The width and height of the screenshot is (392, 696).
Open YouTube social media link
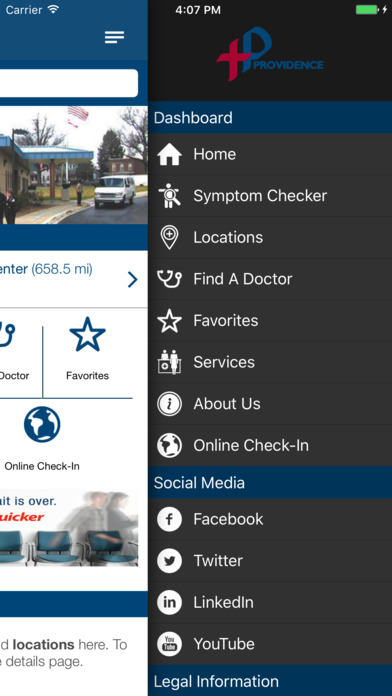270,644
